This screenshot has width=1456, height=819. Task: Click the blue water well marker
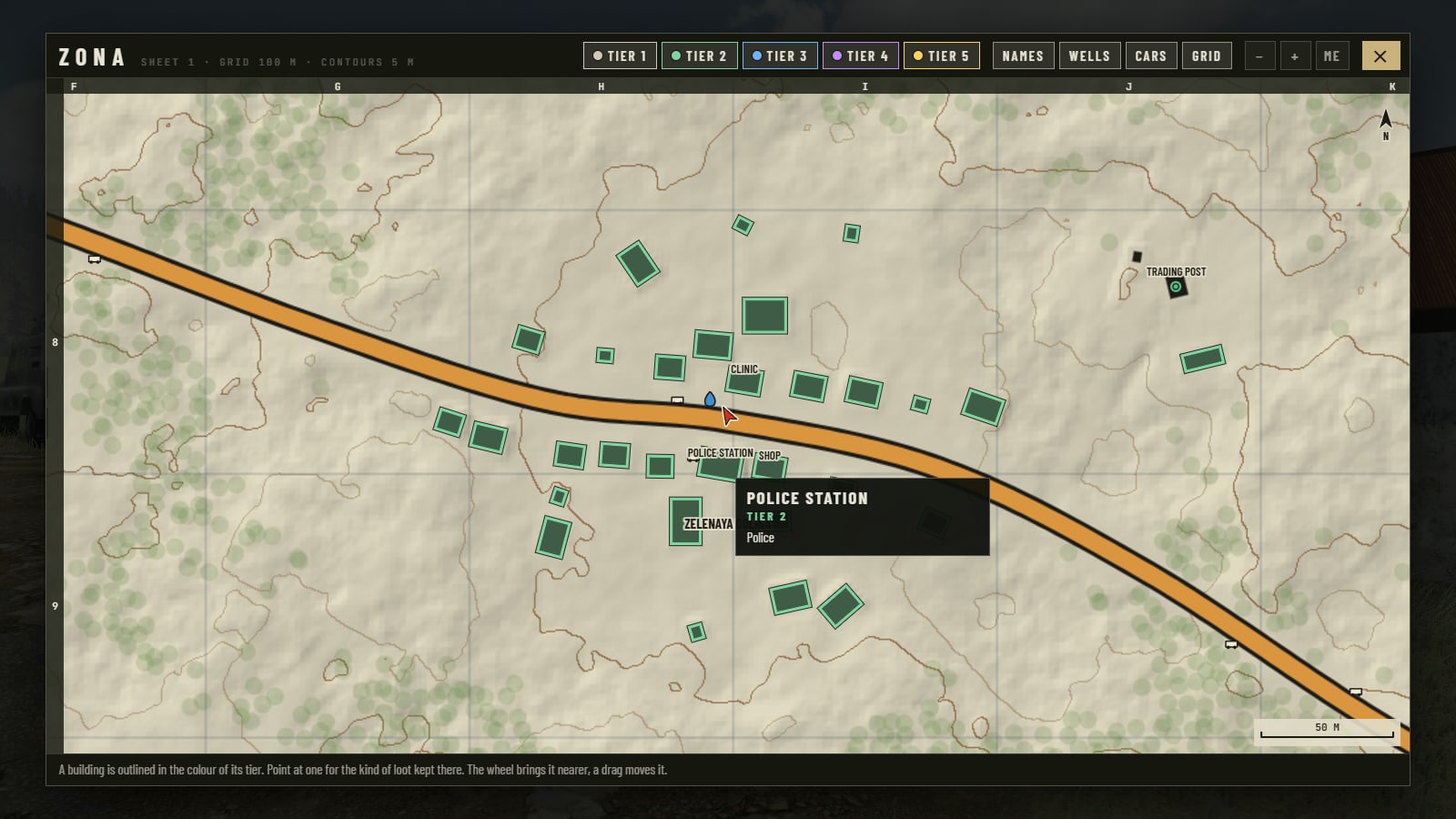click(x=710, y=399)
